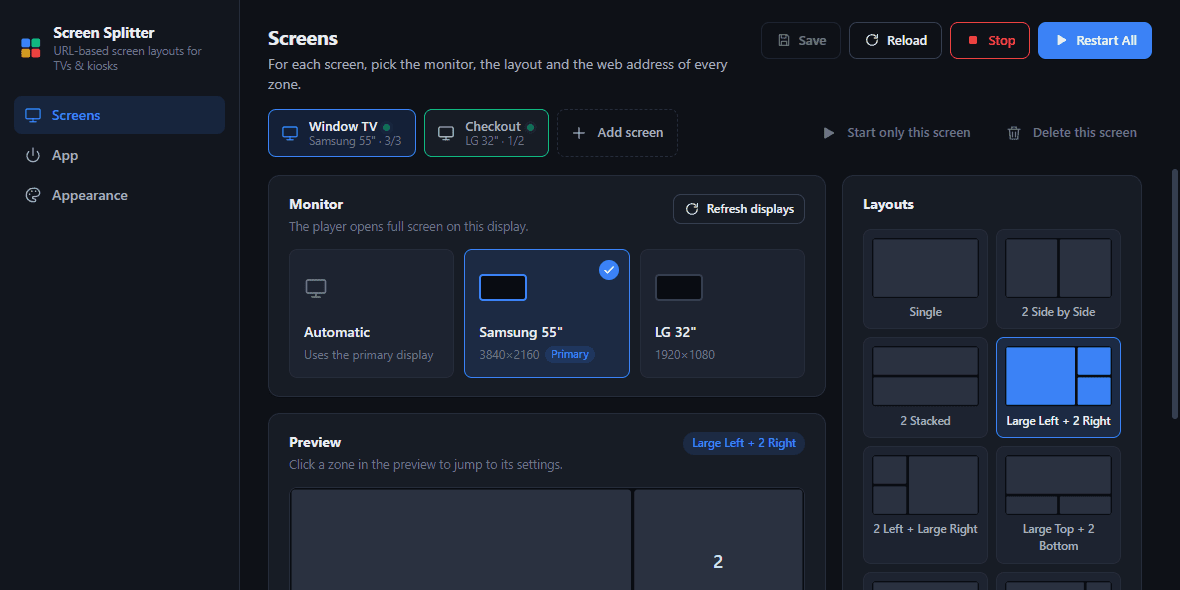Choose the 2 Side by Side layout
The width and height of the screenshot is (1180, 590).
coord(1058,279)
